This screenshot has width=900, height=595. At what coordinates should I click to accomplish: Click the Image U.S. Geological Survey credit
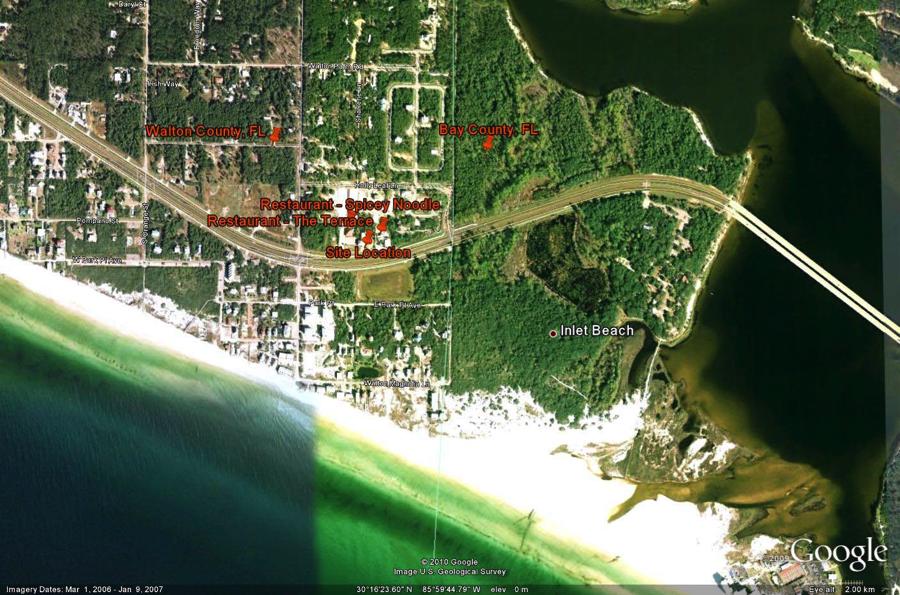449,572
